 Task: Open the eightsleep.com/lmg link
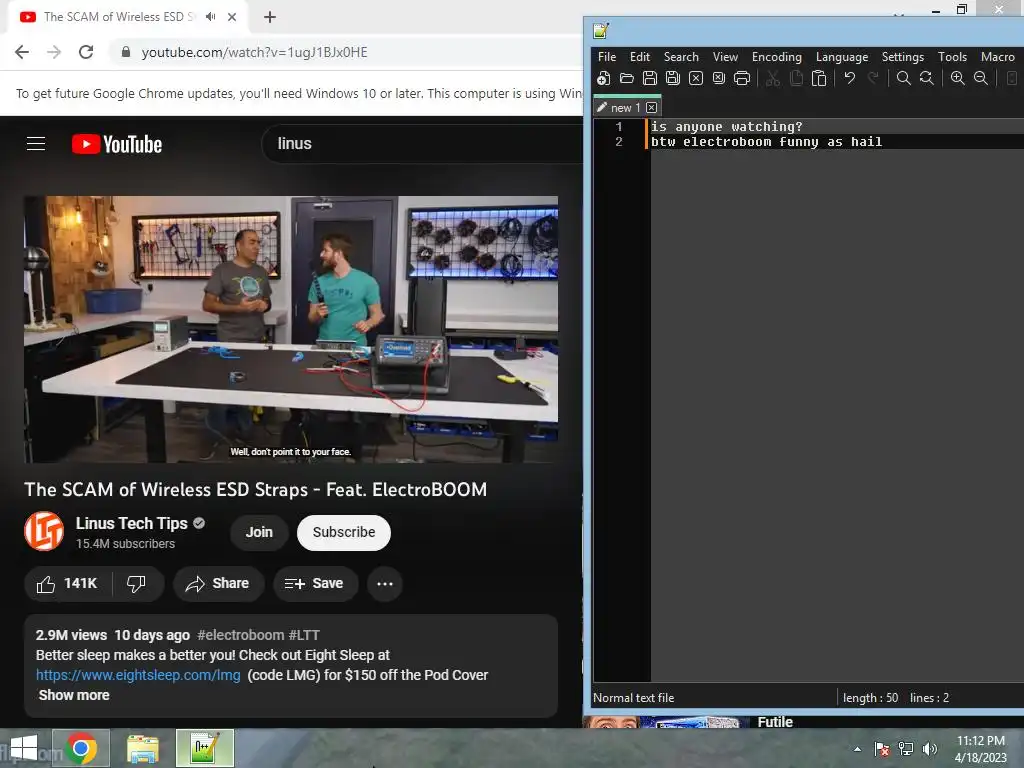(x=138, y=675)
